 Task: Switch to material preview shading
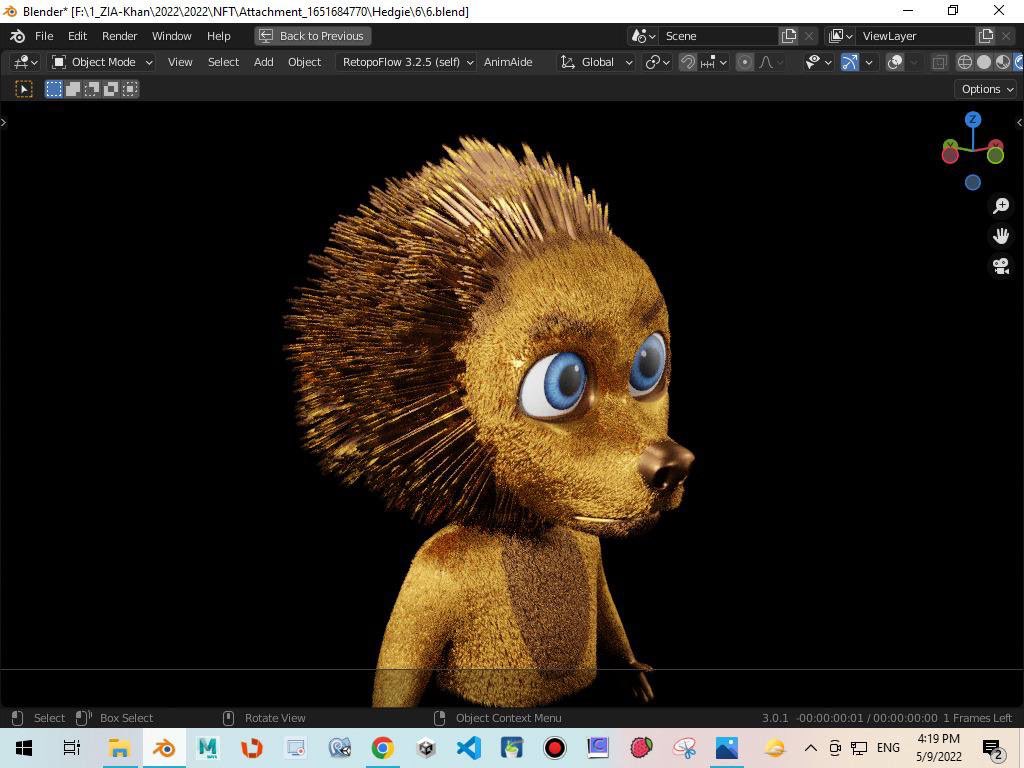pyautogui.click(x=1002, y=62)
